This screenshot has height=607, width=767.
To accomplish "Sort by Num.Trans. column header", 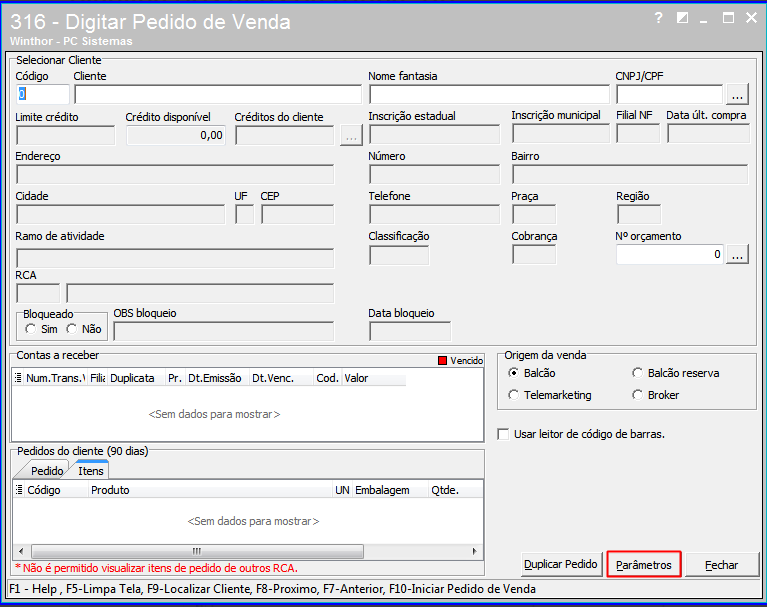I will point(55,378).
